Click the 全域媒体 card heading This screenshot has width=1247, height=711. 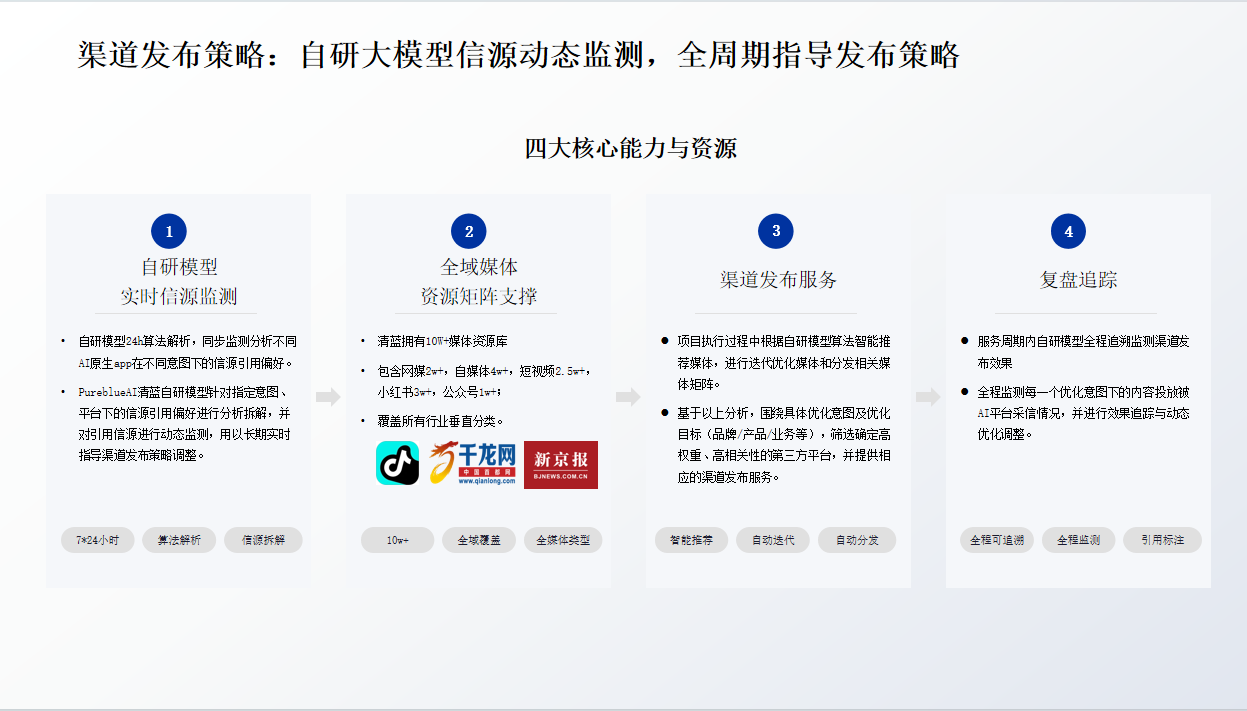[x=479, y=267]
